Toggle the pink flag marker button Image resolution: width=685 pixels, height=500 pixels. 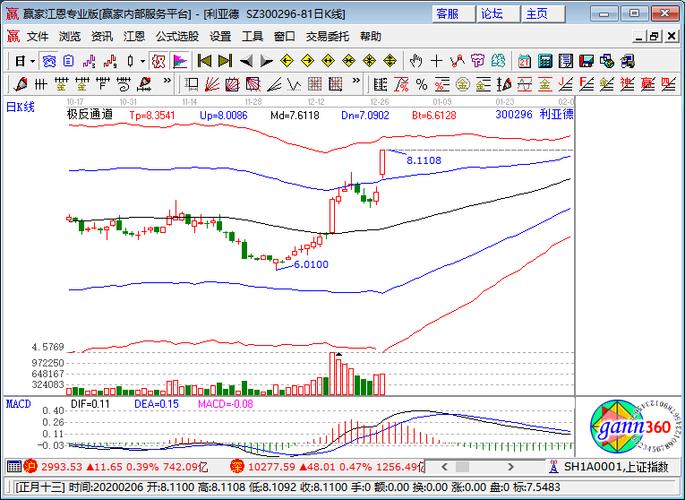pos(180,61)
